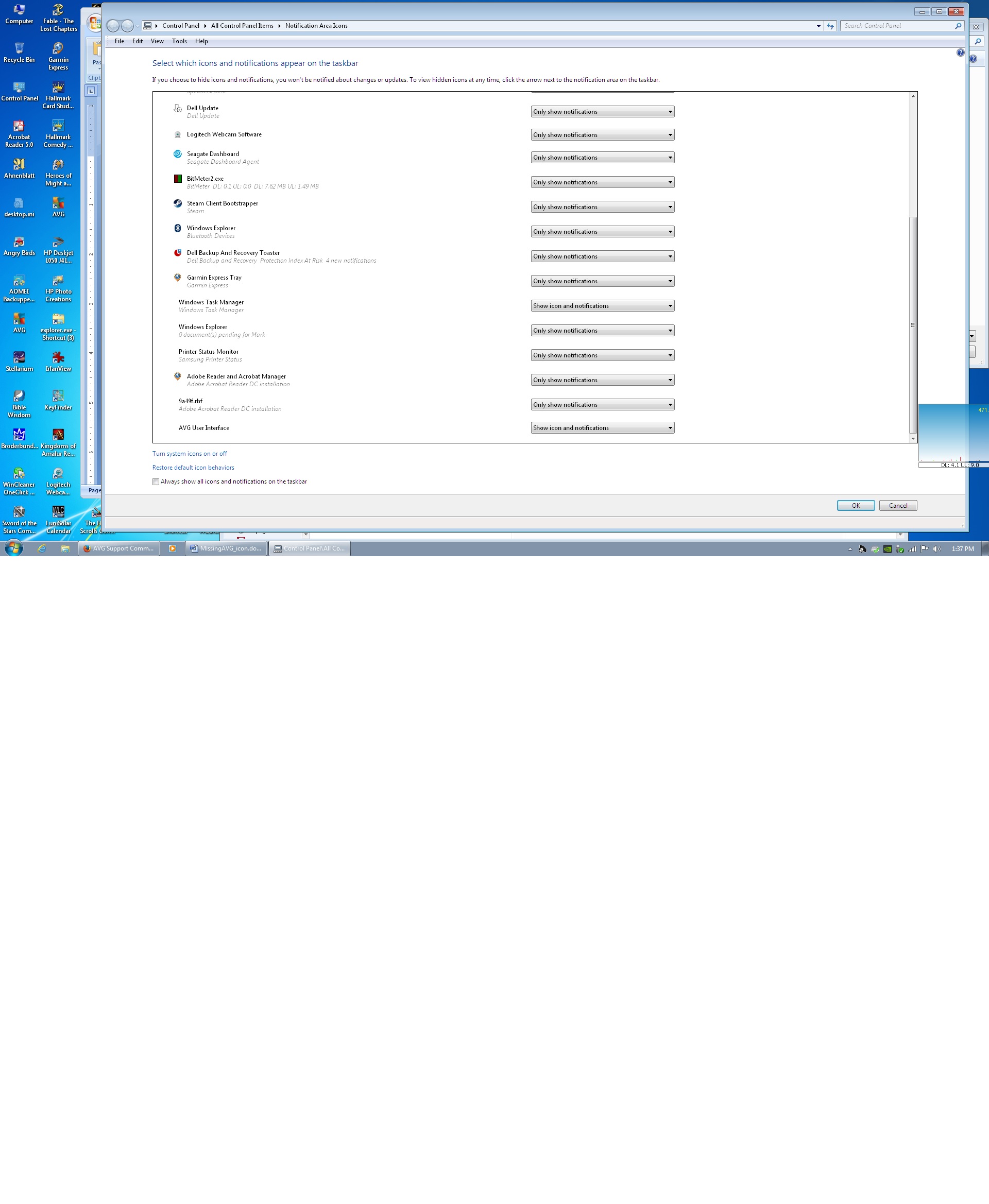Click All Control Panel Items breadcrumb
The width and height of the screenshot is (989, 1204).
(x=242, y=26)
